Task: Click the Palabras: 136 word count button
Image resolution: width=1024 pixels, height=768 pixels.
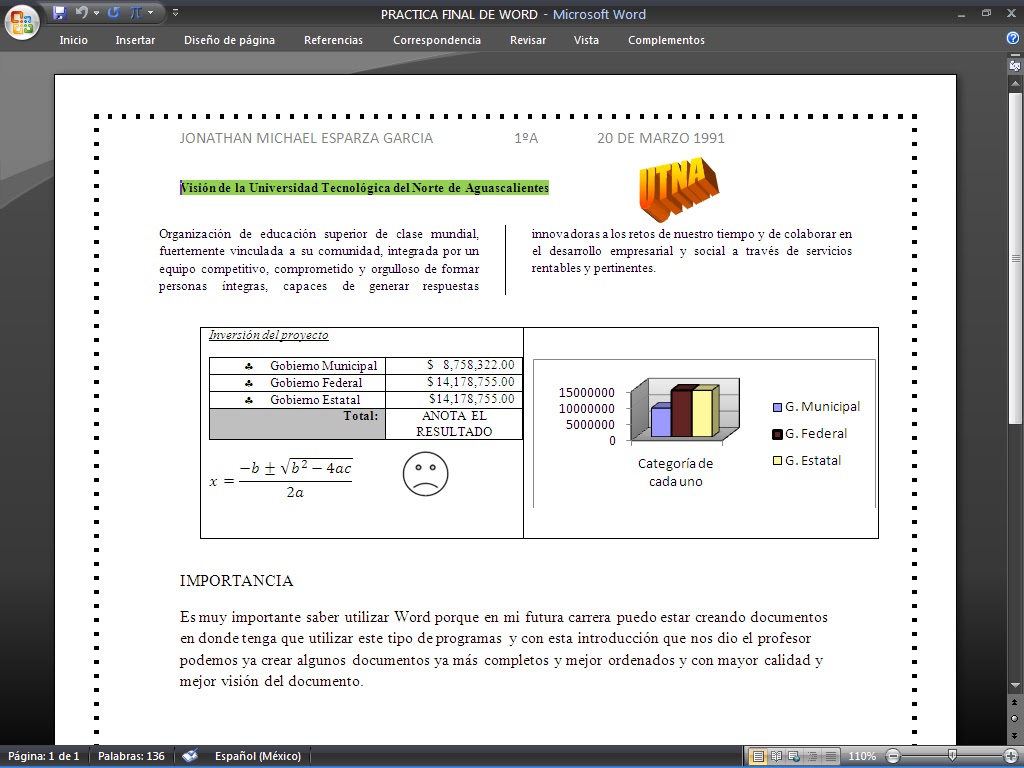Action: click(133, 756)
